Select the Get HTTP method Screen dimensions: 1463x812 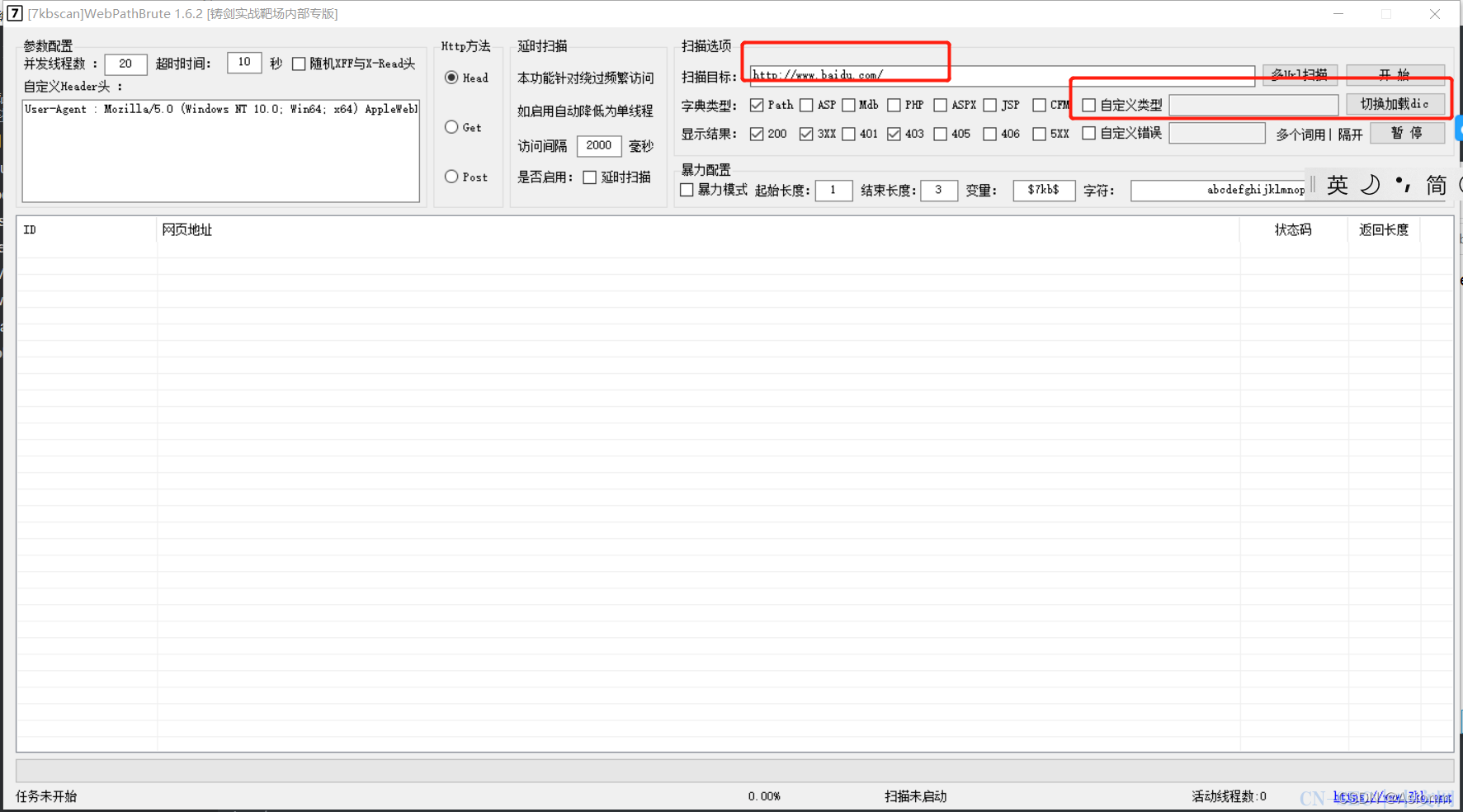pos(451,126)
